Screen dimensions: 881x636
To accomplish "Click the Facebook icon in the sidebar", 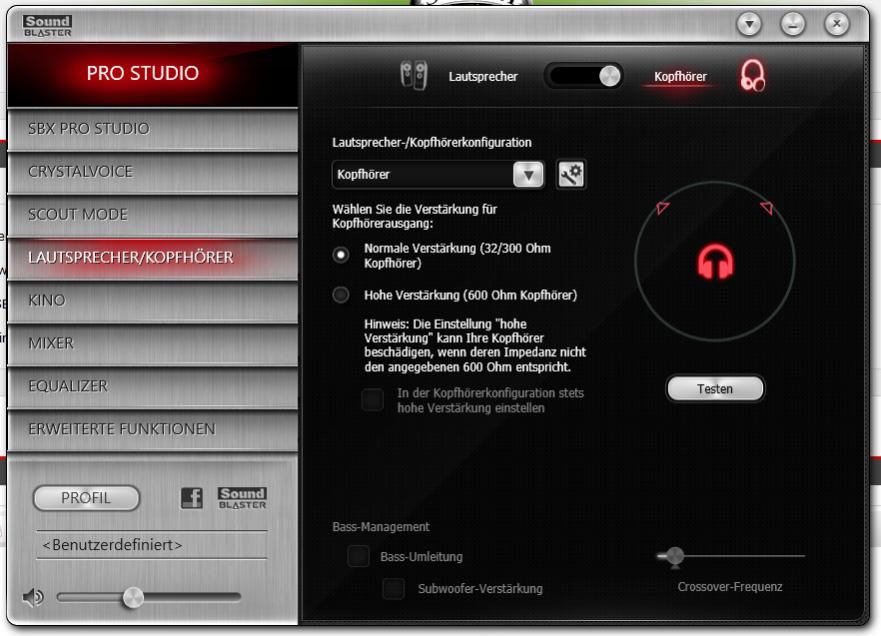I will point(192,498).
